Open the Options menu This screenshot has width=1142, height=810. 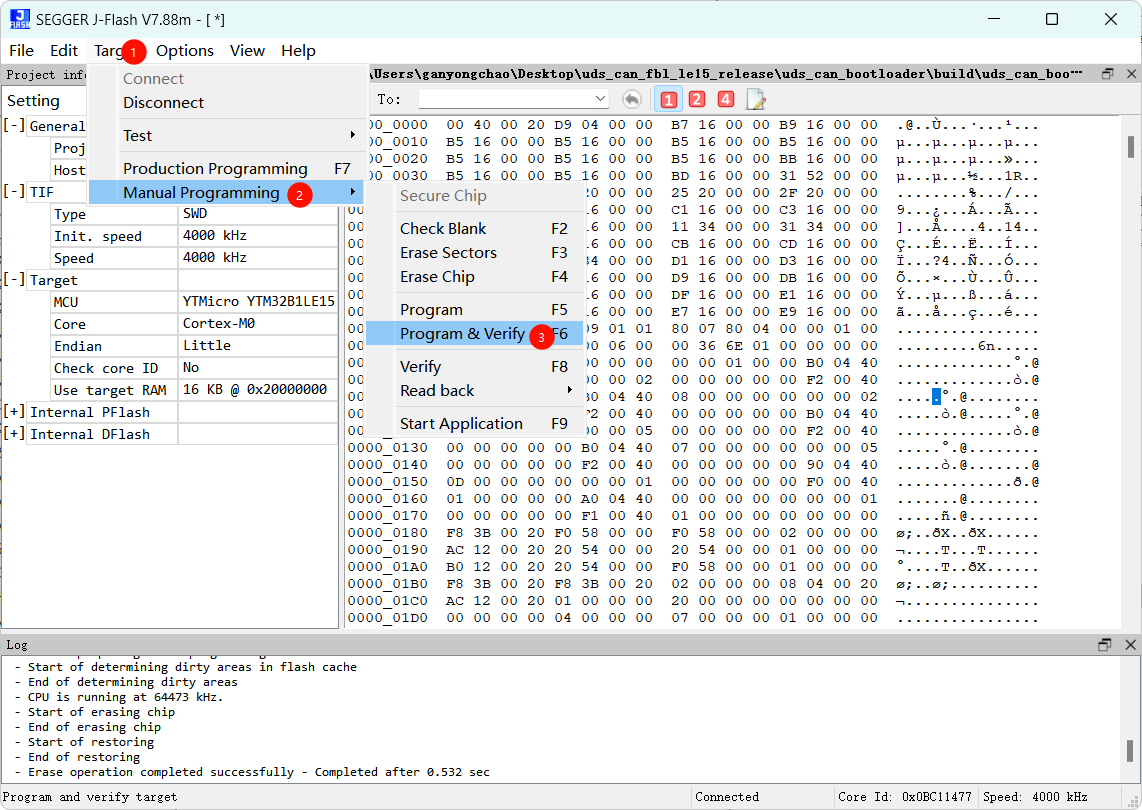(185, 51)
